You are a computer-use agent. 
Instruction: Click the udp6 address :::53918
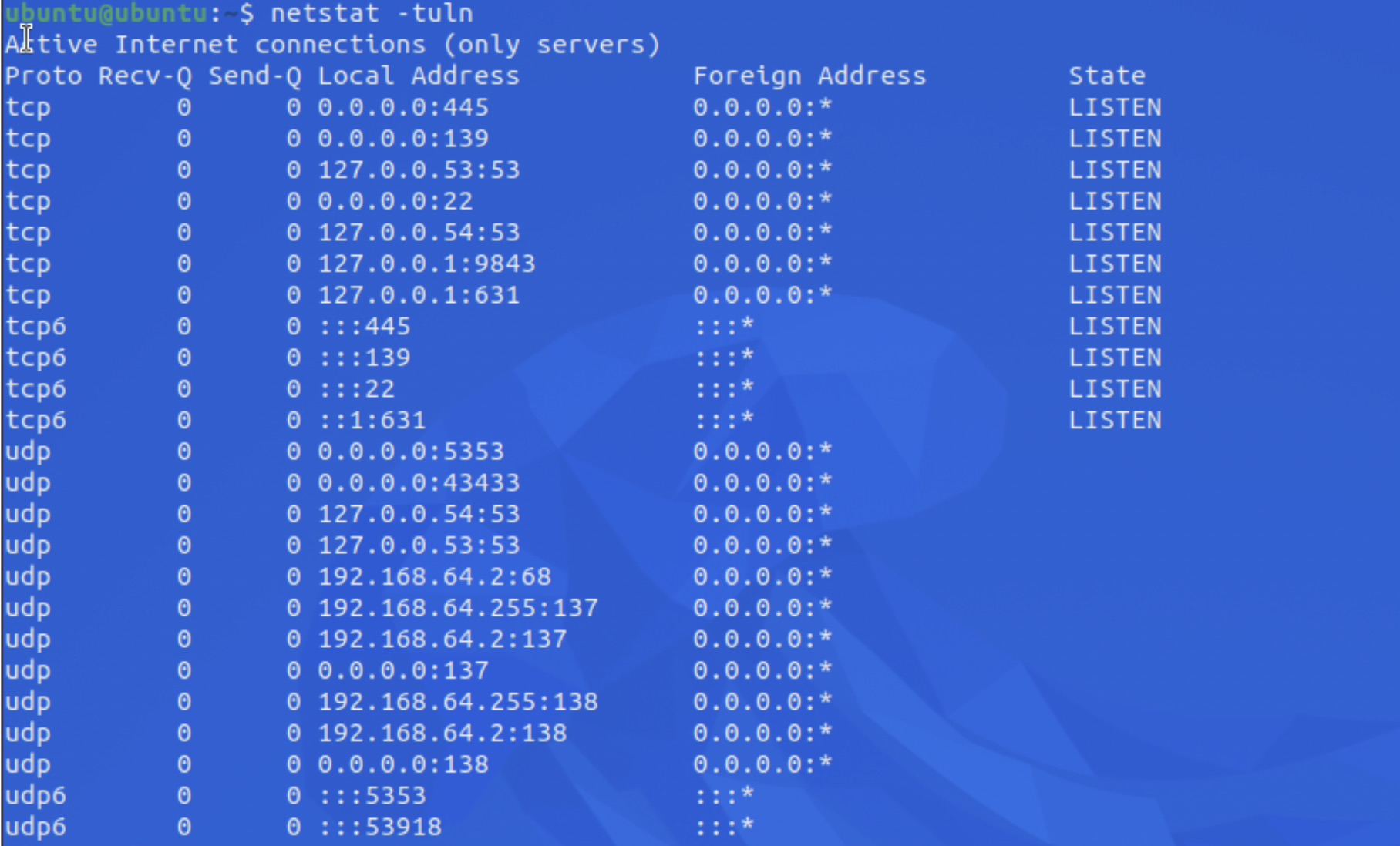coord(380,827)
